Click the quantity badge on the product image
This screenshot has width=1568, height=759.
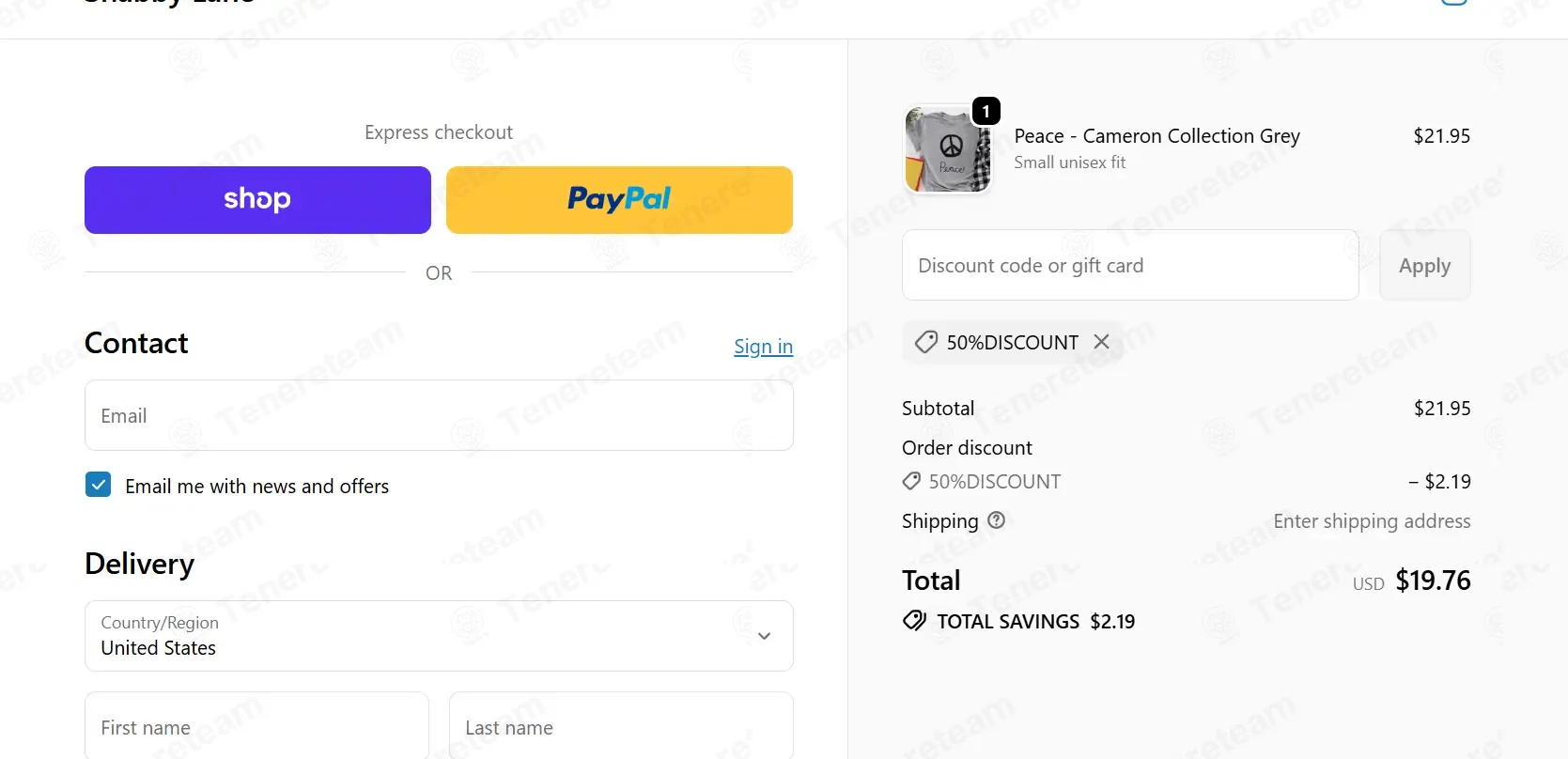point(986,111)
